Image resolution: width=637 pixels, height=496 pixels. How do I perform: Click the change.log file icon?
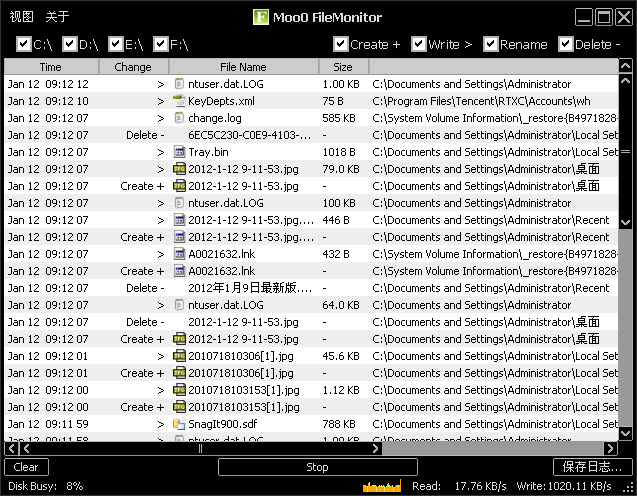coord(180,118)
